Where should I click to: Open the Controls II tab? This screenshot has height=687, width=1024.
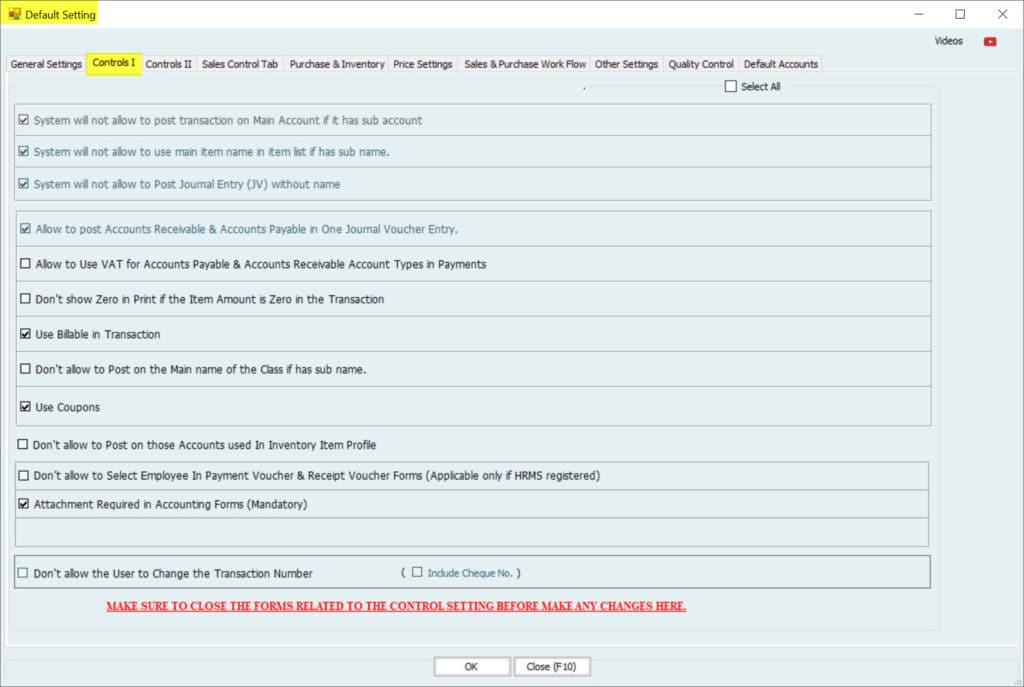click(x=168, y=64)
